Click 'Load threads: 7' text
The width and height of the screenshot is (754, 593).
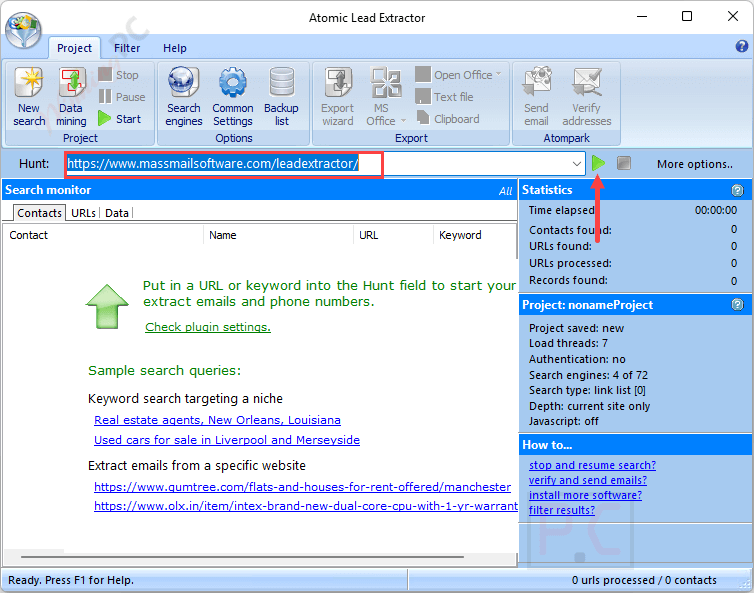tap(568, 343)
